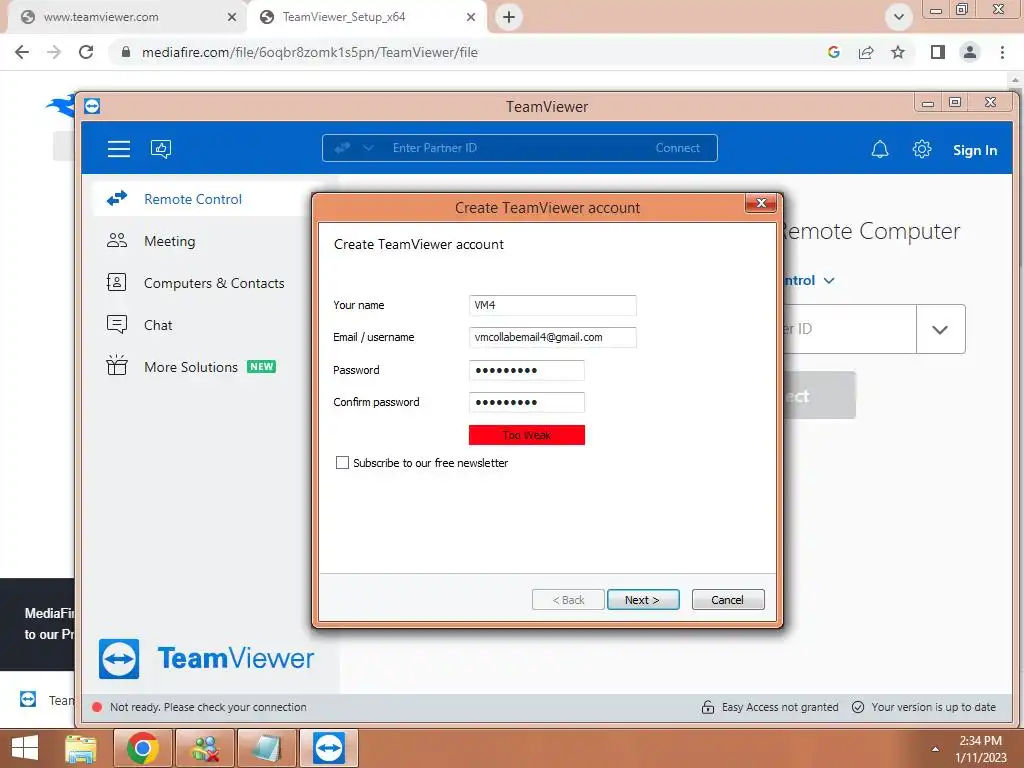
Task: Open the Chrome profile icon
Action: point(970,52)
